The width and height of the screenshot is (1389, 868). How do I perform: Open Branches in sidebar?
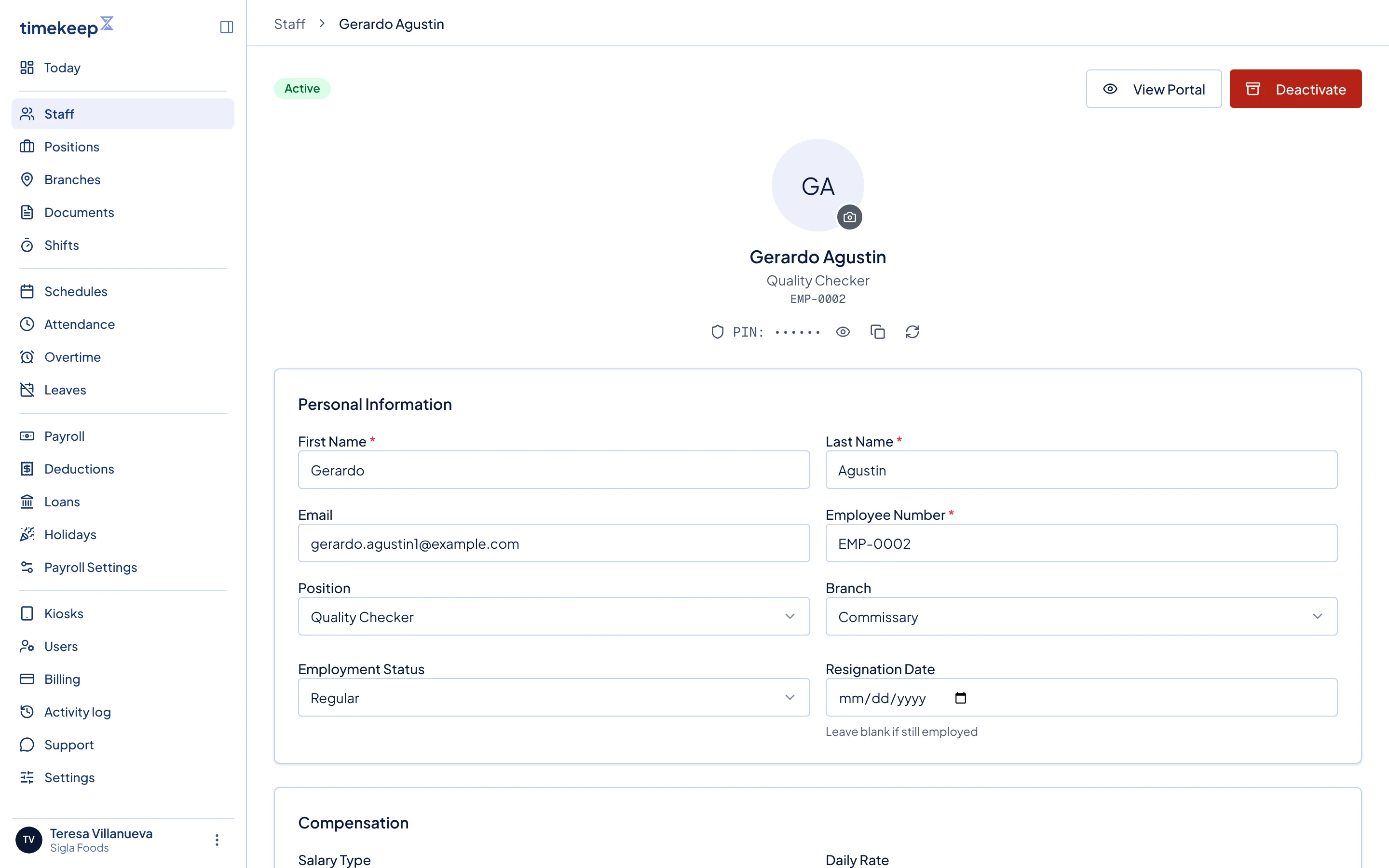point(123,180)
